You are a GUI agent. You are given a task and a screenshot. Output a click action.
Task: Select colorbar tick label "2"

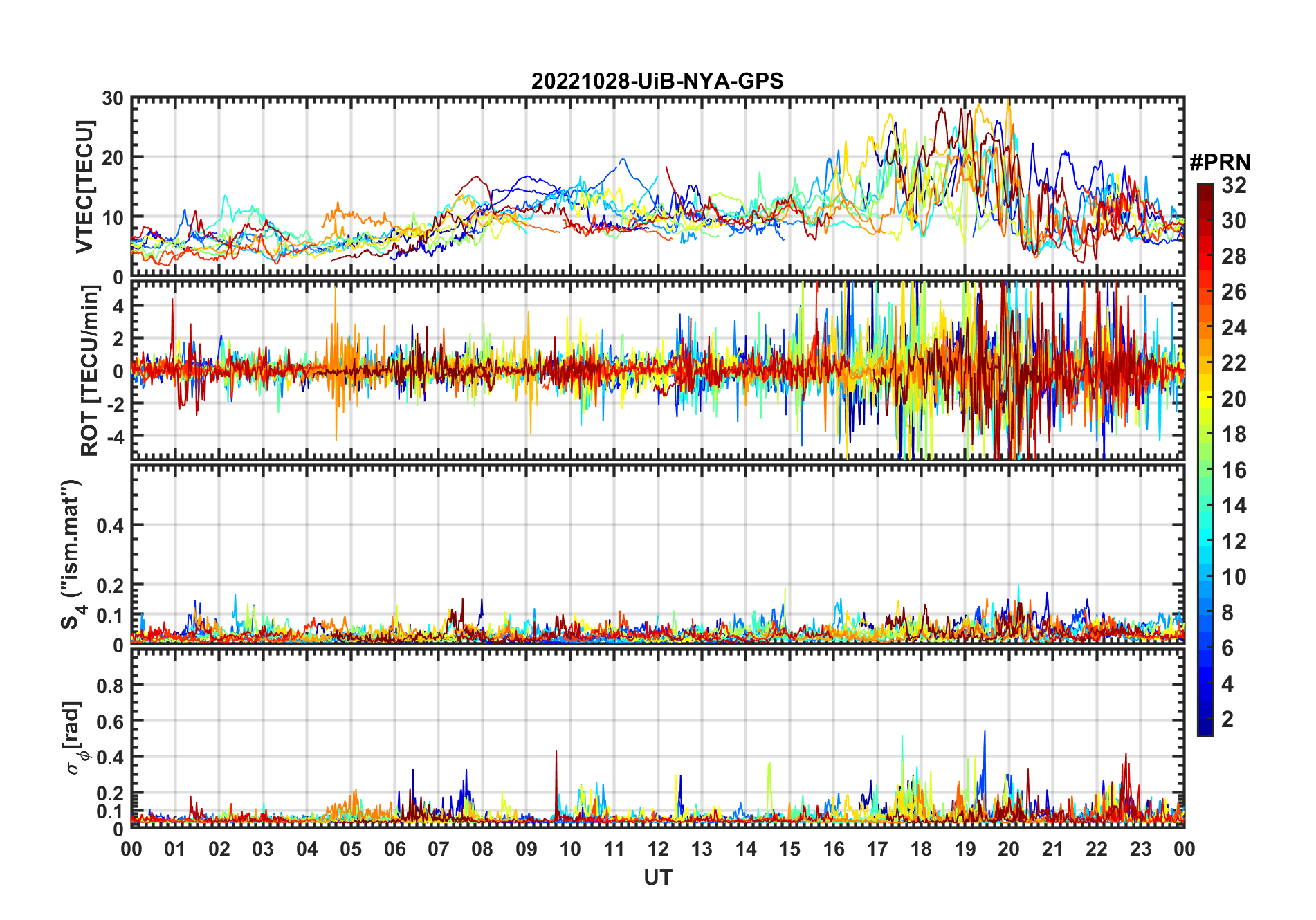click(x=1227, y=719)
